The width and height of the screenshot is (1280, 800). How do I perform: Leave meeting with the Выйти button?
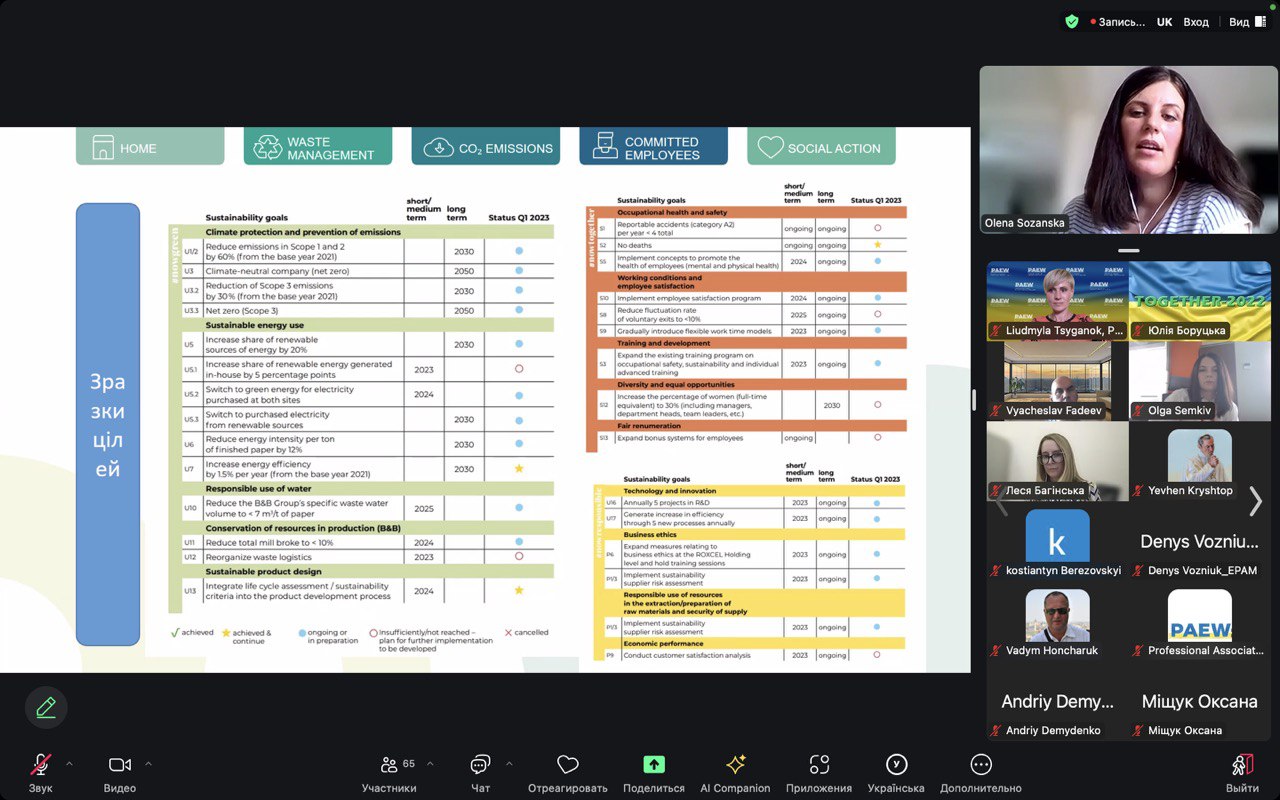(x=1242, y=766)
